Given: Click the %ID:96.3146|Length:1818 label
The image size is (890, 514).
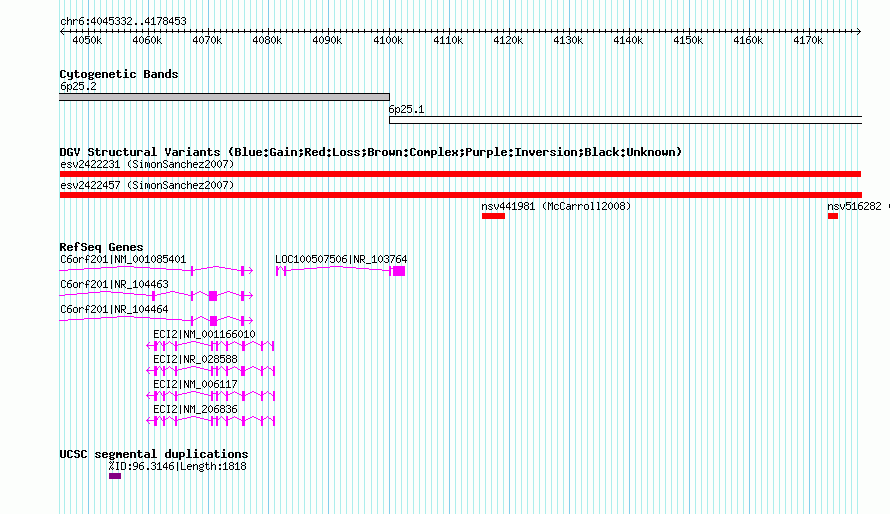Looking at the screenshot, I should click(178, 466).
